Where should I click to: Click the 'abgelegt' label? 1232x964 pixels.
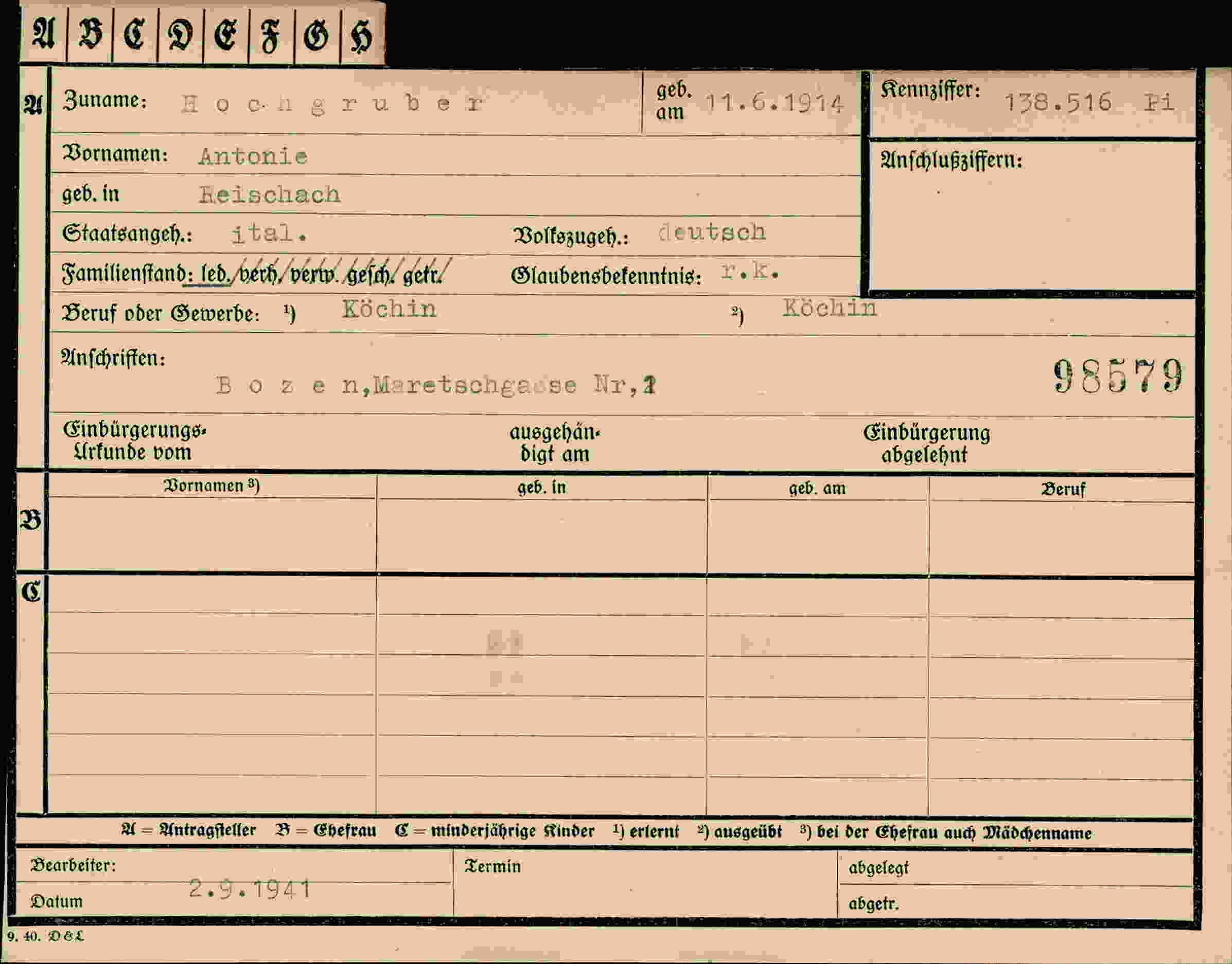pos(878,869)
